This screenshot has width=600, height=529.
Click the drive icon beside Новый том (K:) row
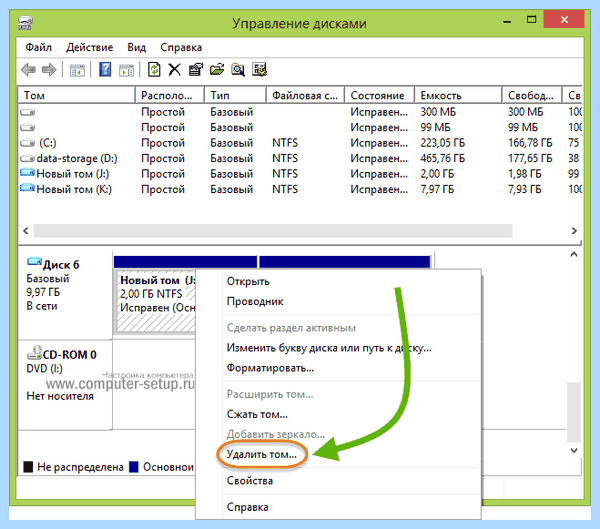27,188
